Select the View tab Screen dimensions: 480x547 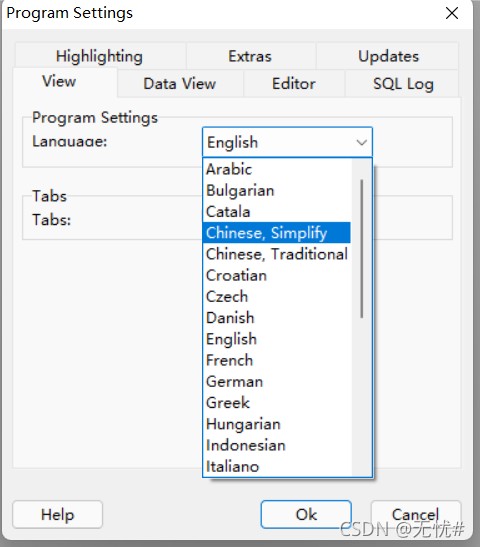(59, 81)
